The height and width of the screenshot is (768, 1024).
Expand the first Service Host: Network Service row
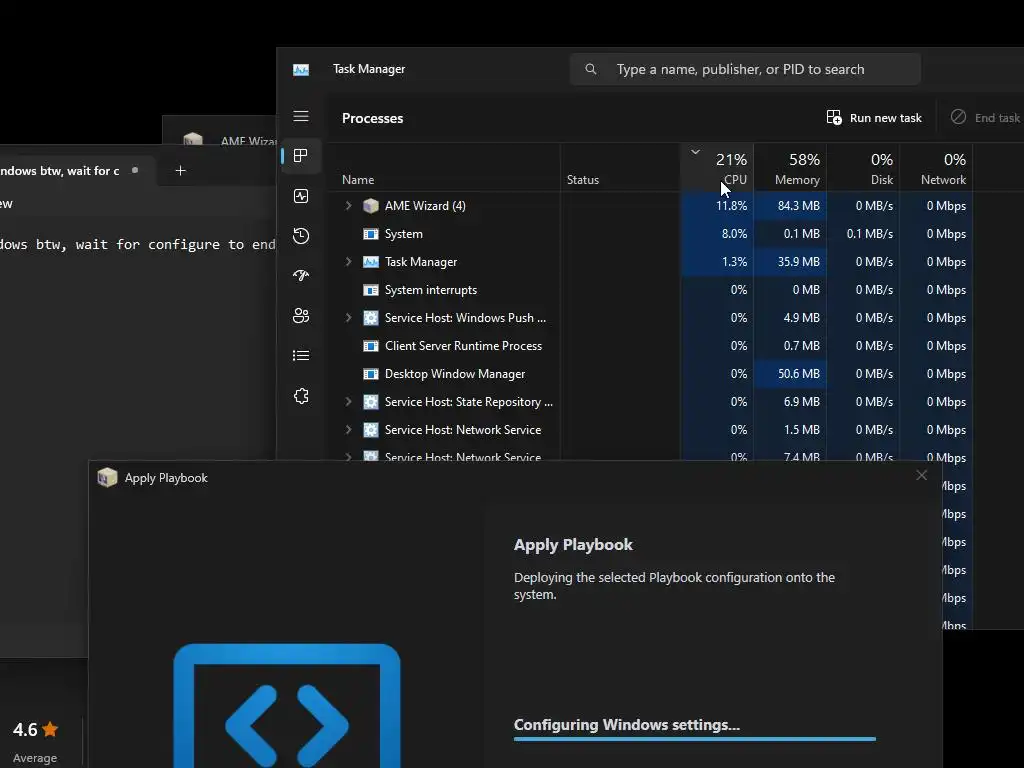(x=348, y=430)
